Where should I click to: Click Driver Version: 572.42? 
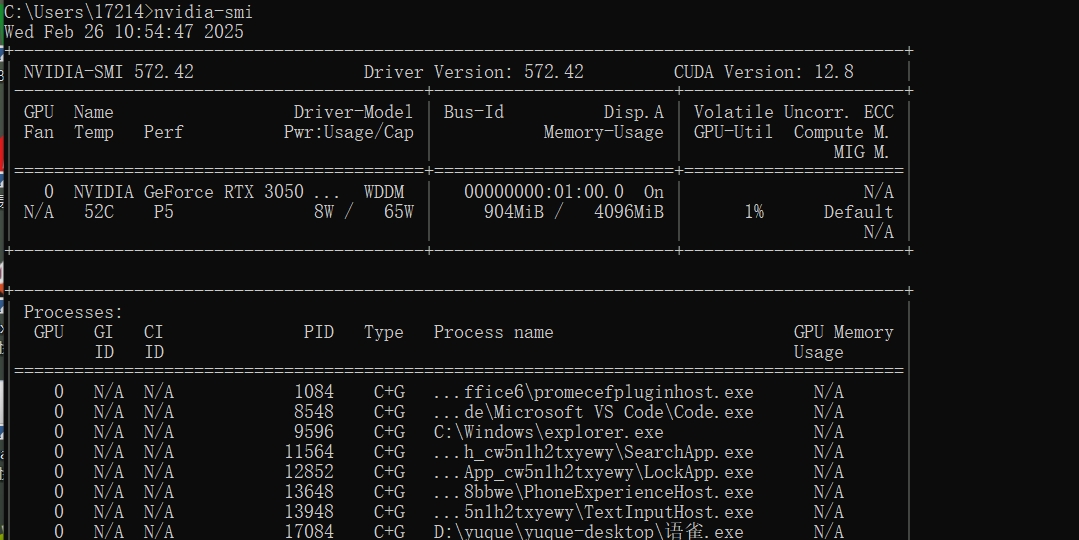coord(473,72)
